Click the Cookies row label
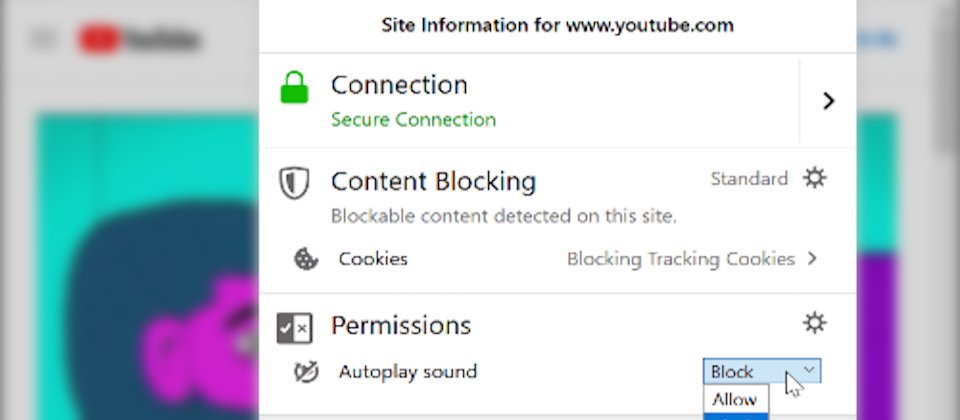 (x=373, y=259)
